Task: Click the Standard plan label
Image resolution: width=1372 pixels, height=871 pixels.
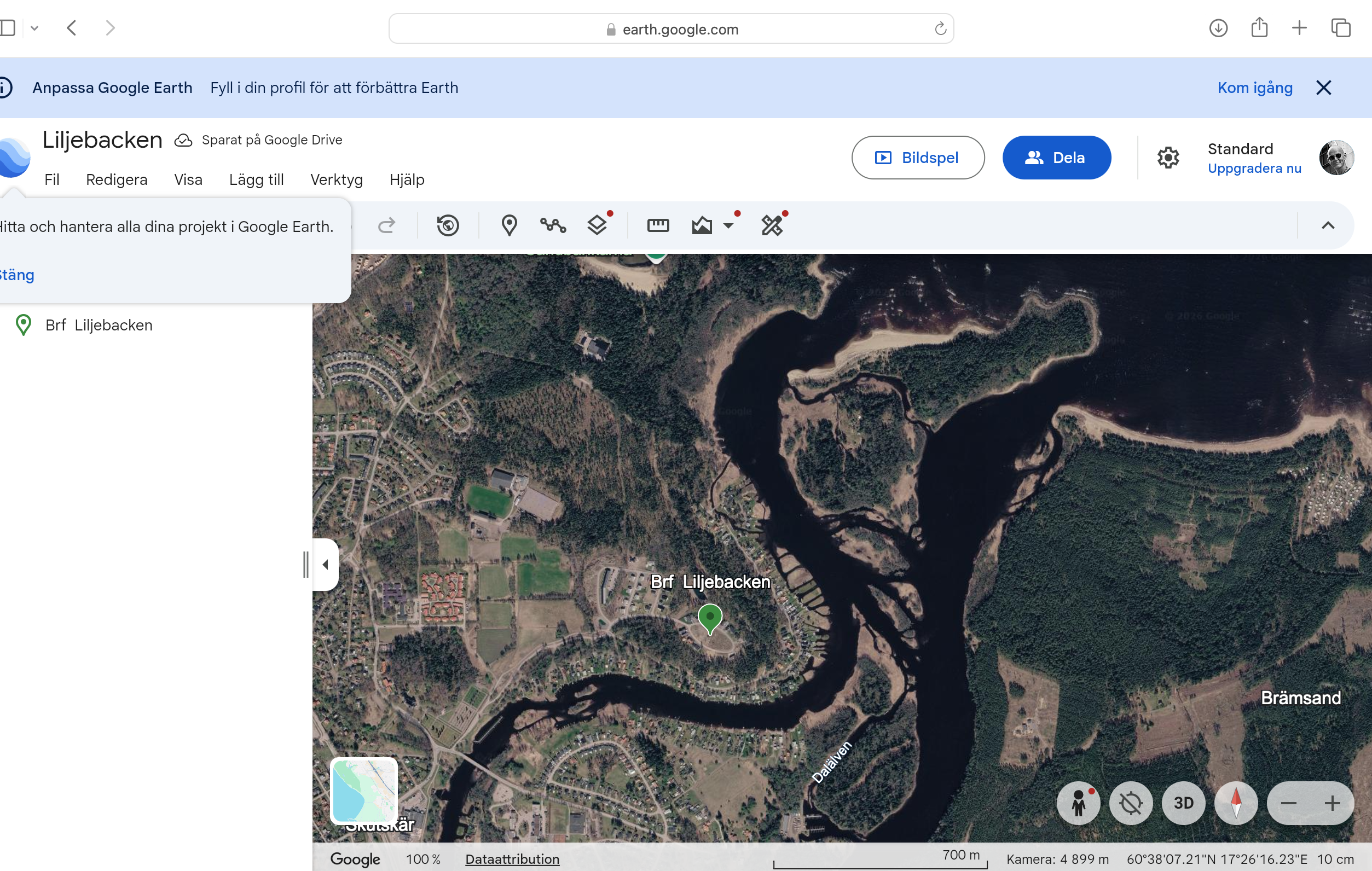Action: point(1241,149)
